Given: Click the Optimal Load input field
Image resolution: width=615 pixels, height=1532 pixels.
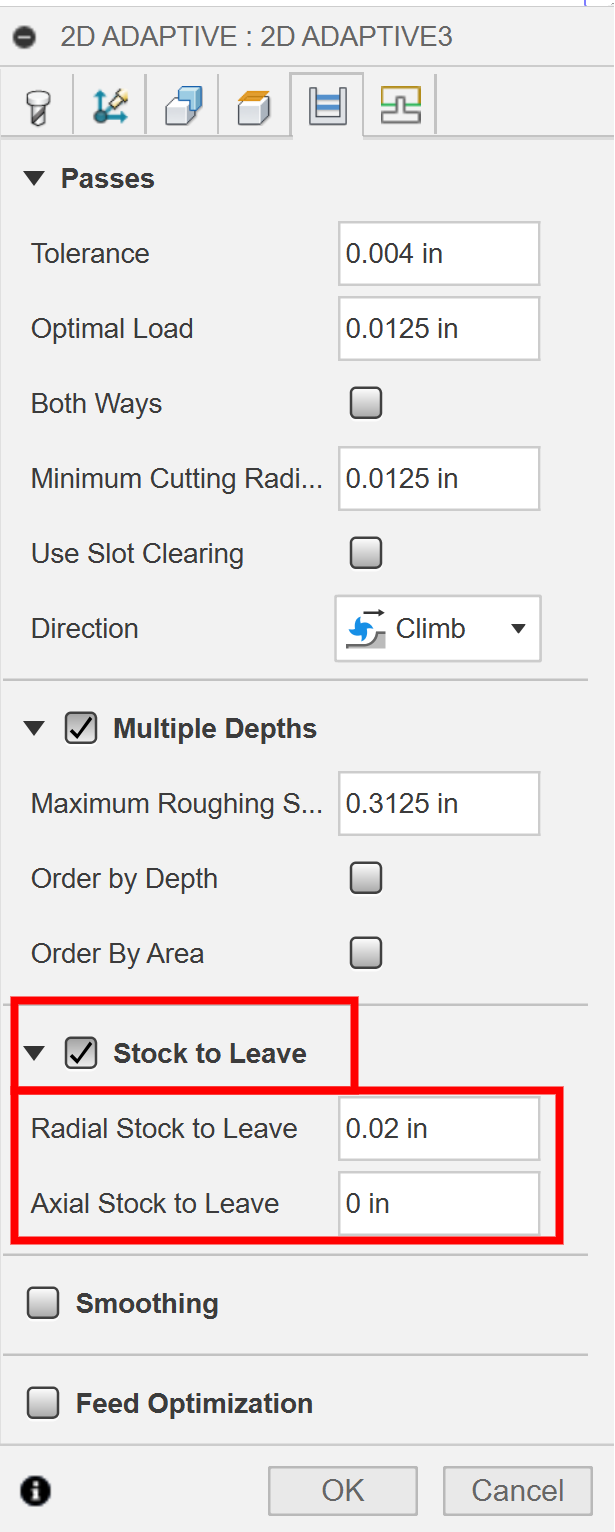Looking at the screenshot, I should coord(438,329).
